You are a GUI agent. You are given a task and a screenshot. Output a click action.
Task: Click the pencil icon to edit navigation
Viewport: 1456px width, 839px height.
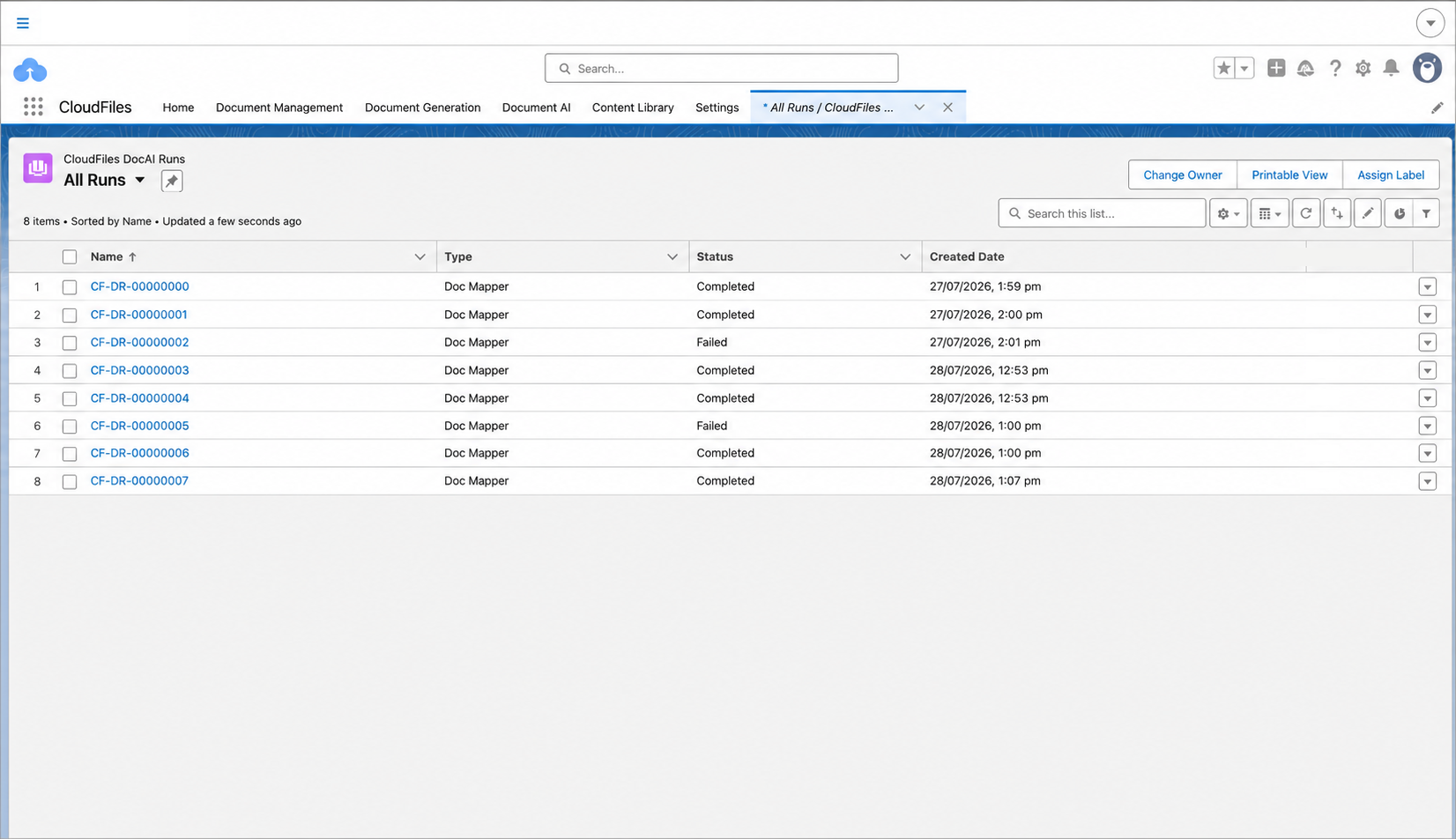click(x=1437, y=108)
